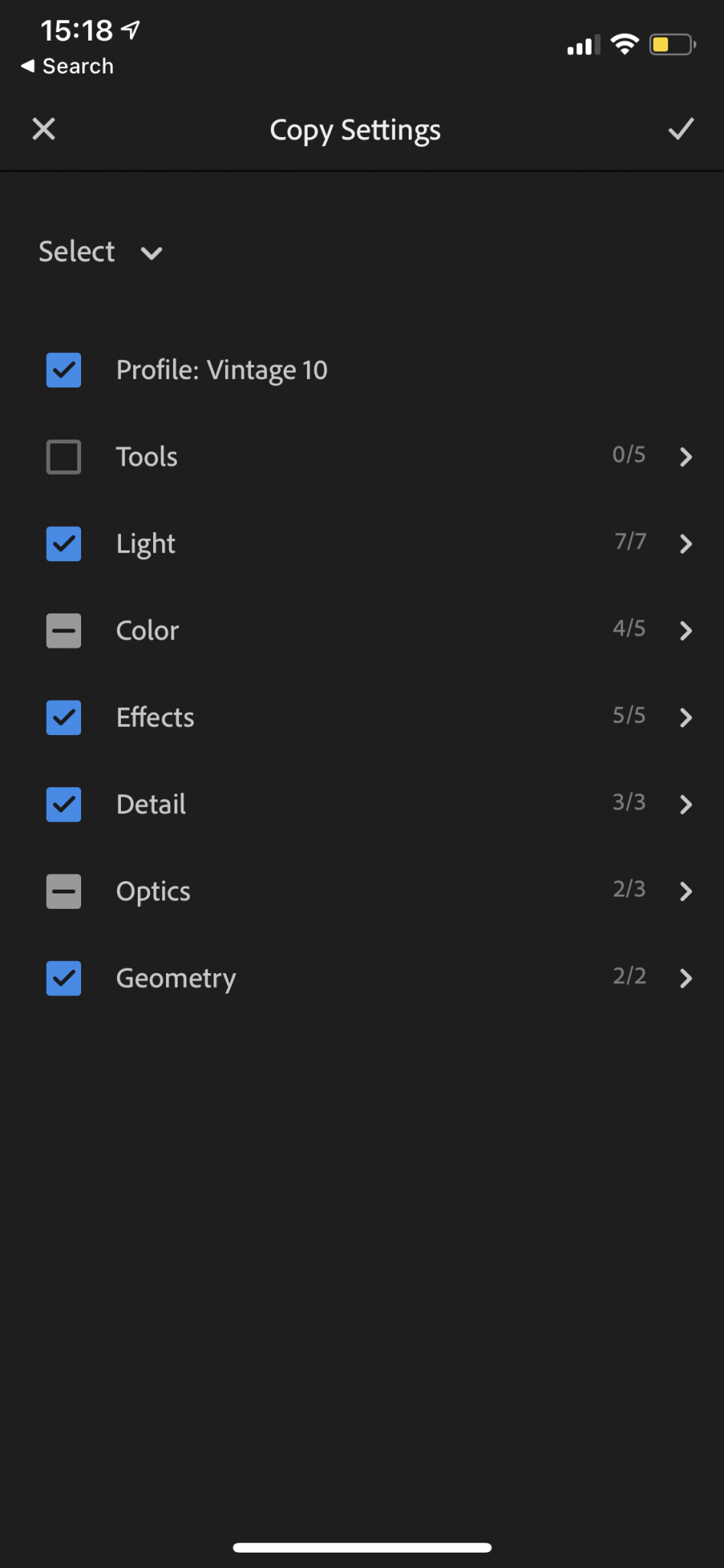Screen dimensions: 724x1568
Task: Tap the Search back arrow
Action: 67,67
